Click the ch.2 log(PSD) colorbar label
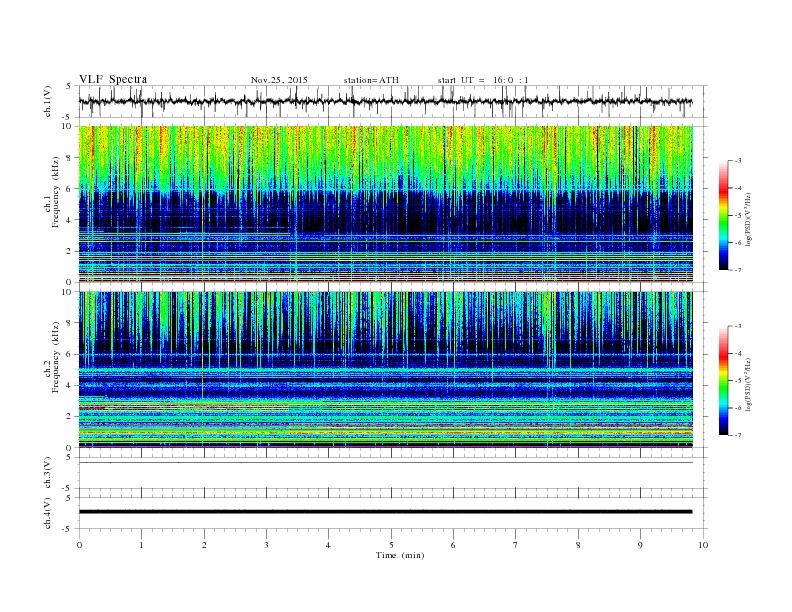Image resolution: width=792 pixels, height=612 pixels. (748, 384)
